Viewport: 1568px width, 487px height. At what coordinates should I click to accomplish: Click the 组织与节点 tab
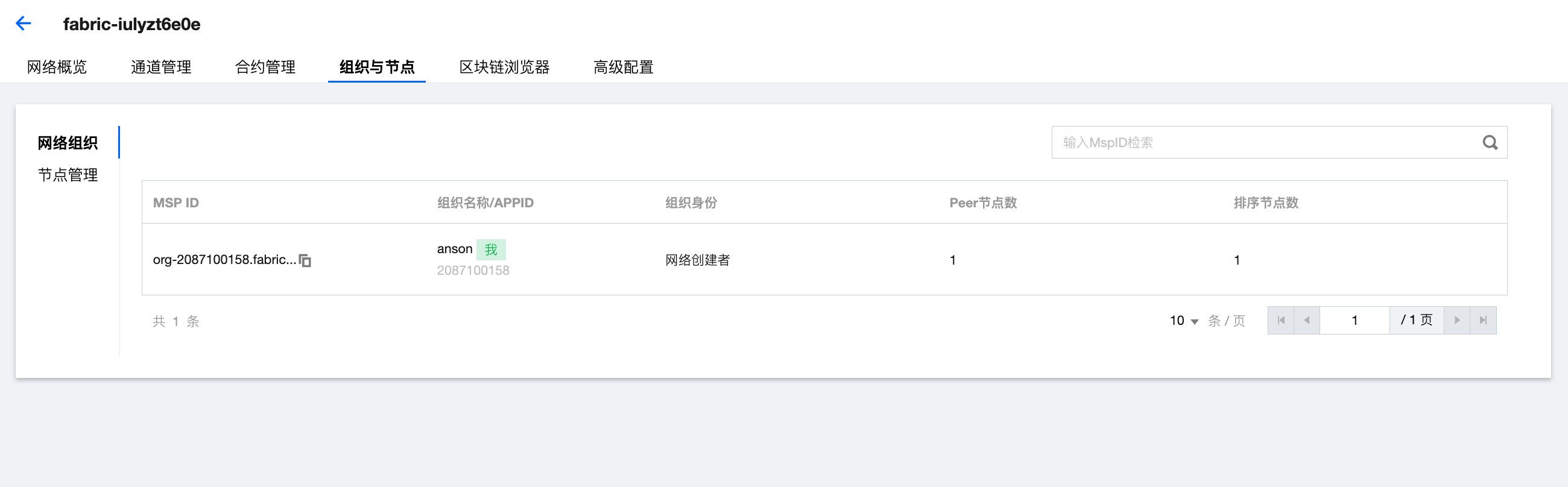[x=377, y=67]
